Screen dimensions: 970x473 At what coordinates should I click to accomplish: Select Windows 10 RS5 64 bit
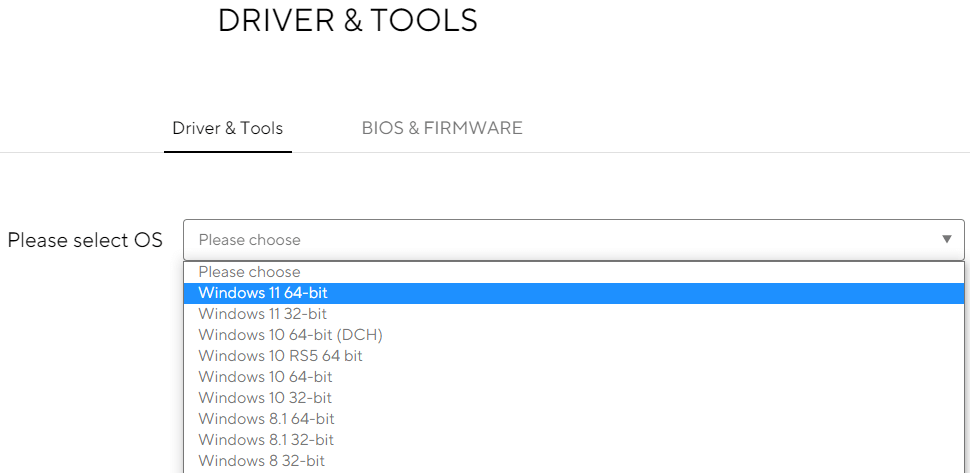pos(280,356)
